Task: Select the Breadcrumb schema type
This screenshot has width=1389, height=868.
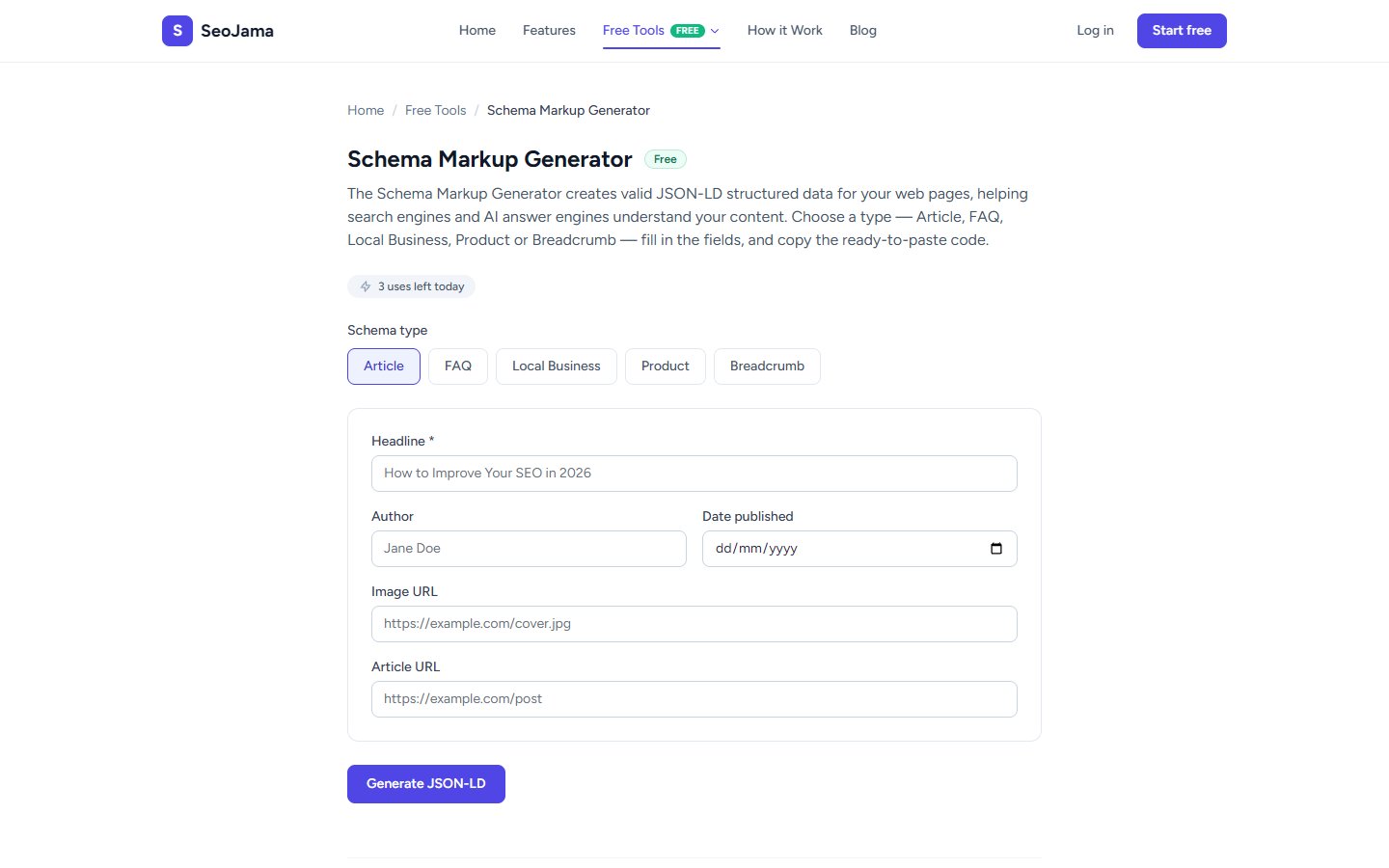Action: pyautogui.click(x=767, y=366)
